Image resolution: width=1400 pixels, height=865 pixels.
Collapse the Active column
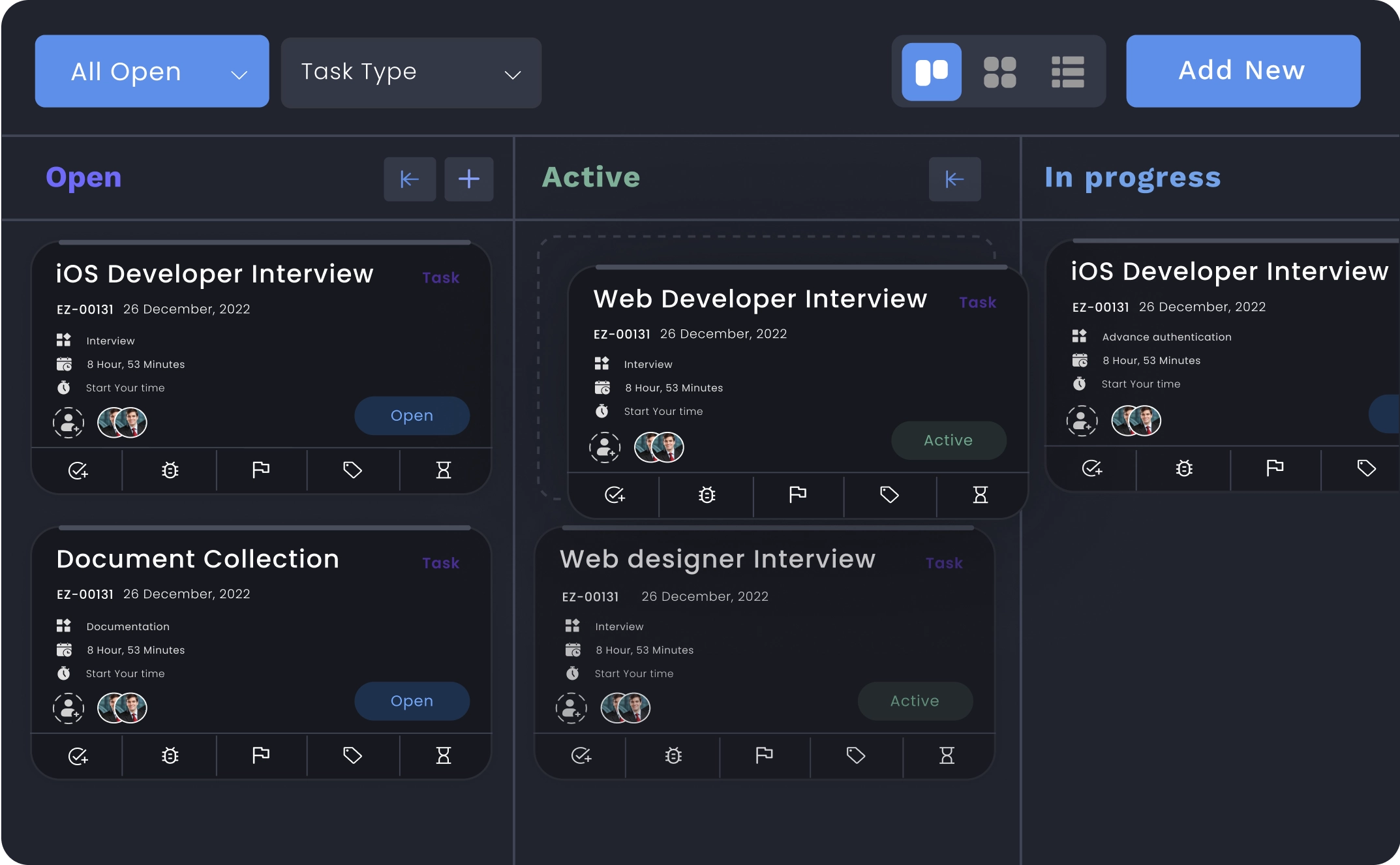(x=954, y=179)
